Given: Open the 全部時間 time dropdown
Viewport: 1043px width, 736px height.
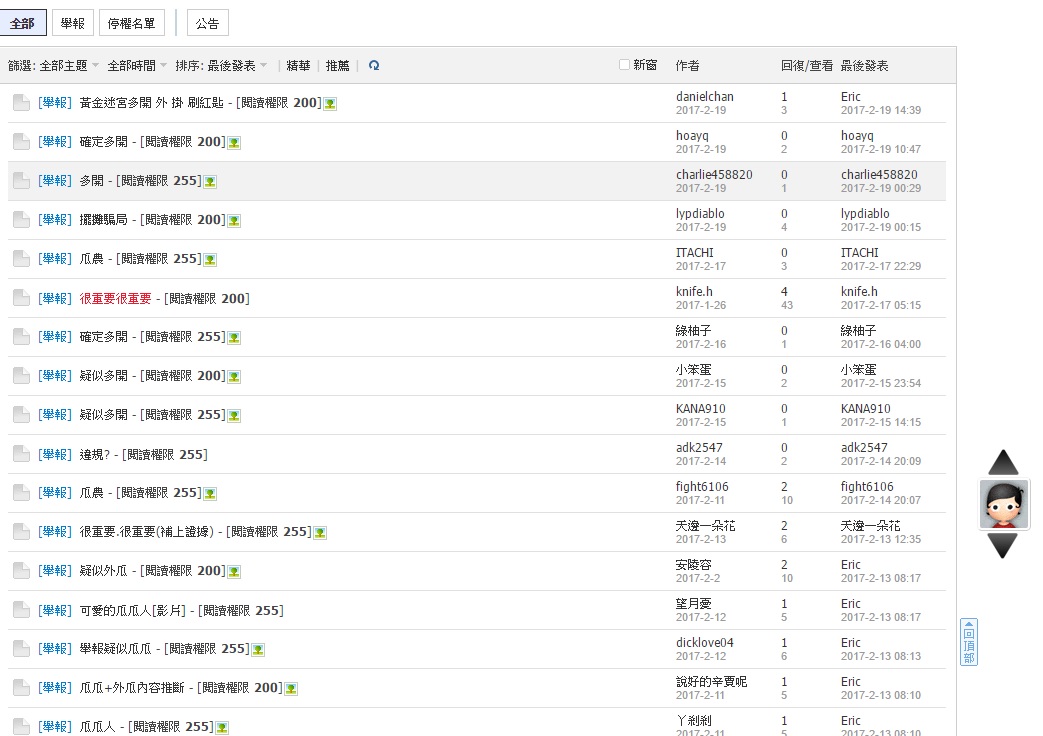Looking at the screenshot, I should tap(137, 65).
